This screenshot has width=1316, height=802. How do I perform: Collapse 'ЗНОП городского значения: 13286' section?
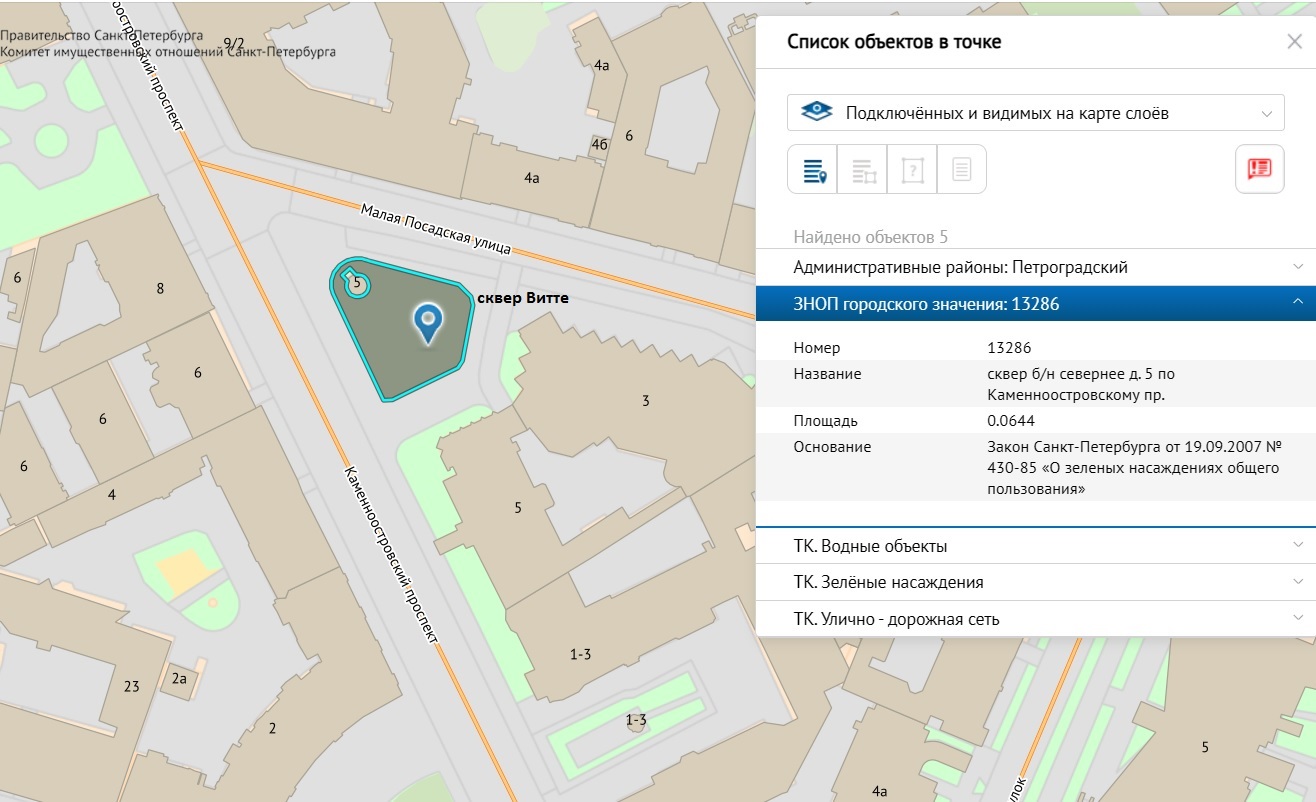click(x=1035, y=303)
